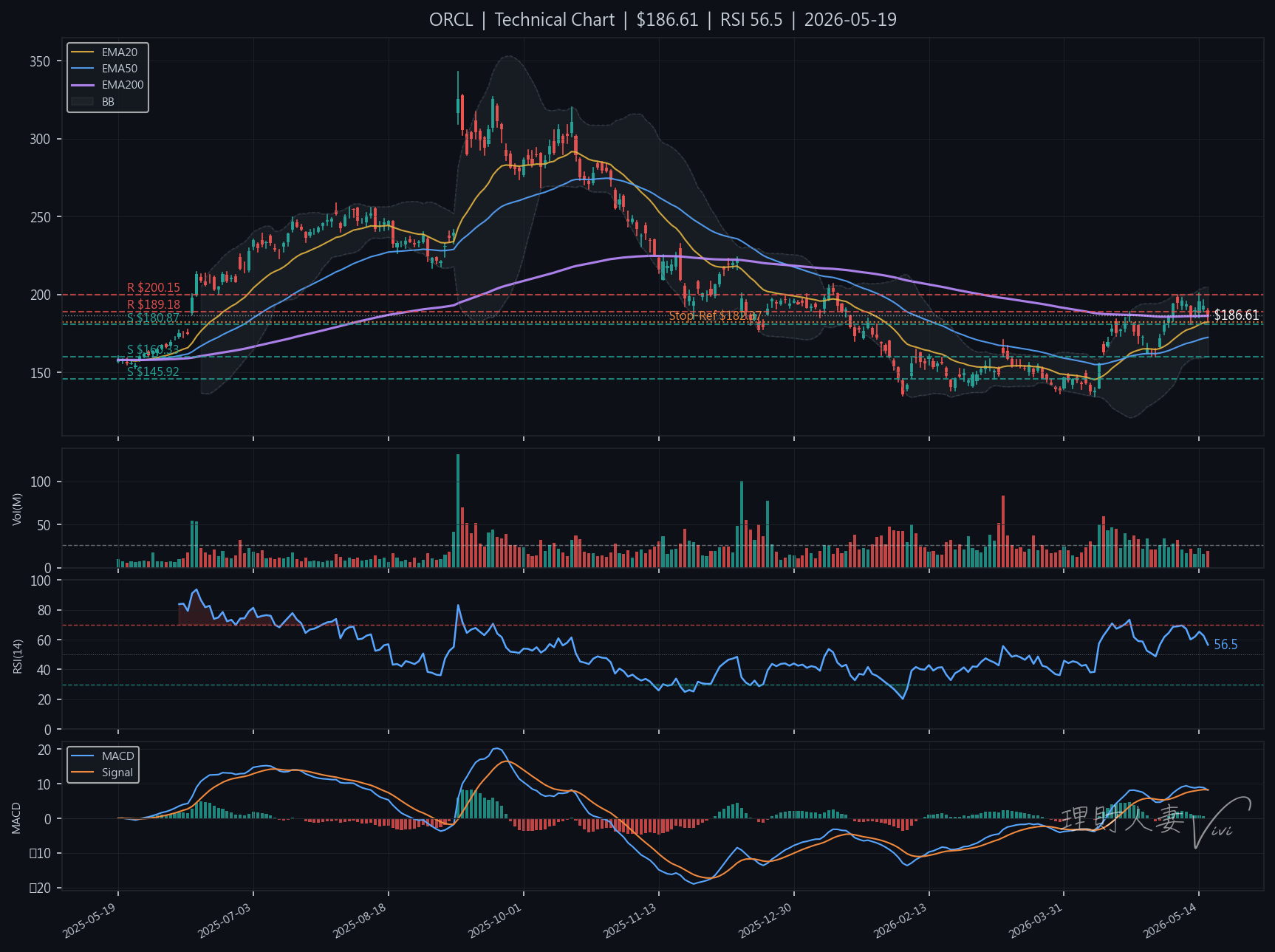
Task: Click the 200 price axis label
Action: (x=40, y=295)
